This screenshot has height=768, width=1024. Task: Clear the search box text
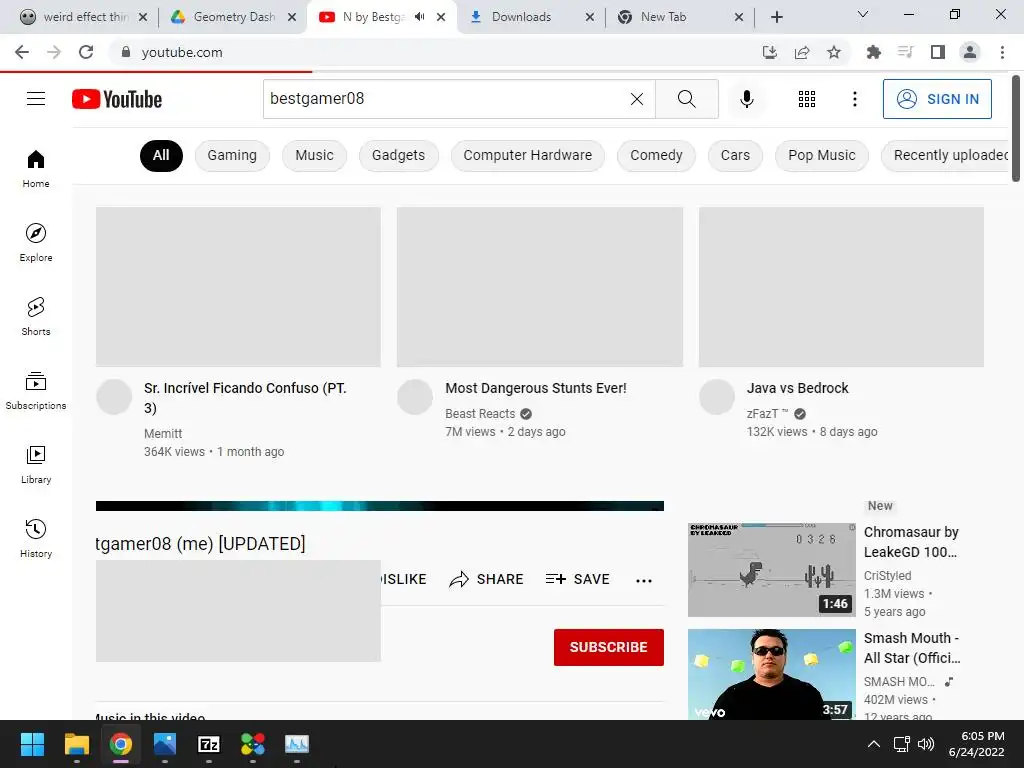637,99
